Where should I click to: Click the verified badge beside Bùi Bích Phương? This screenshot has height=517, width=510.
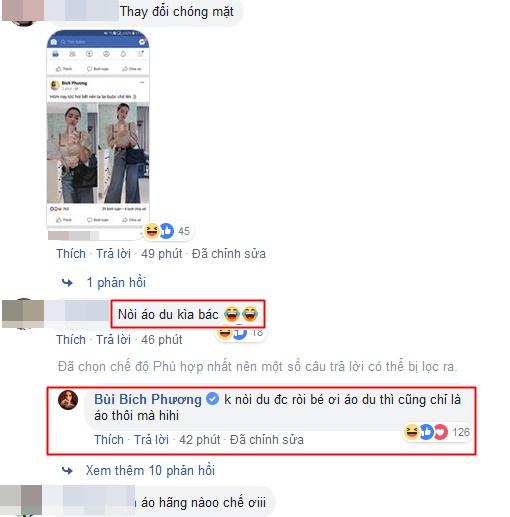tap(212, 399)
